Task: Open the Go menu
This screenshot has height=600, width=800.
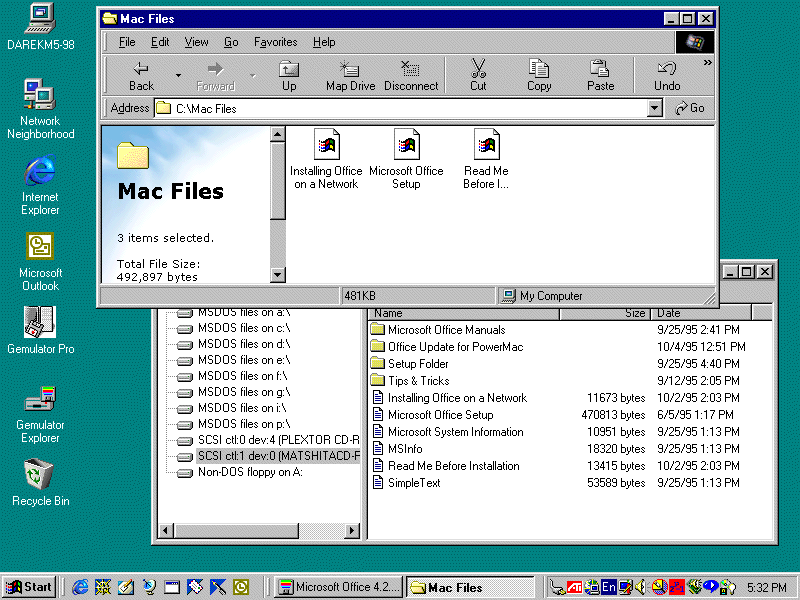Action: (x=231, y=42)
